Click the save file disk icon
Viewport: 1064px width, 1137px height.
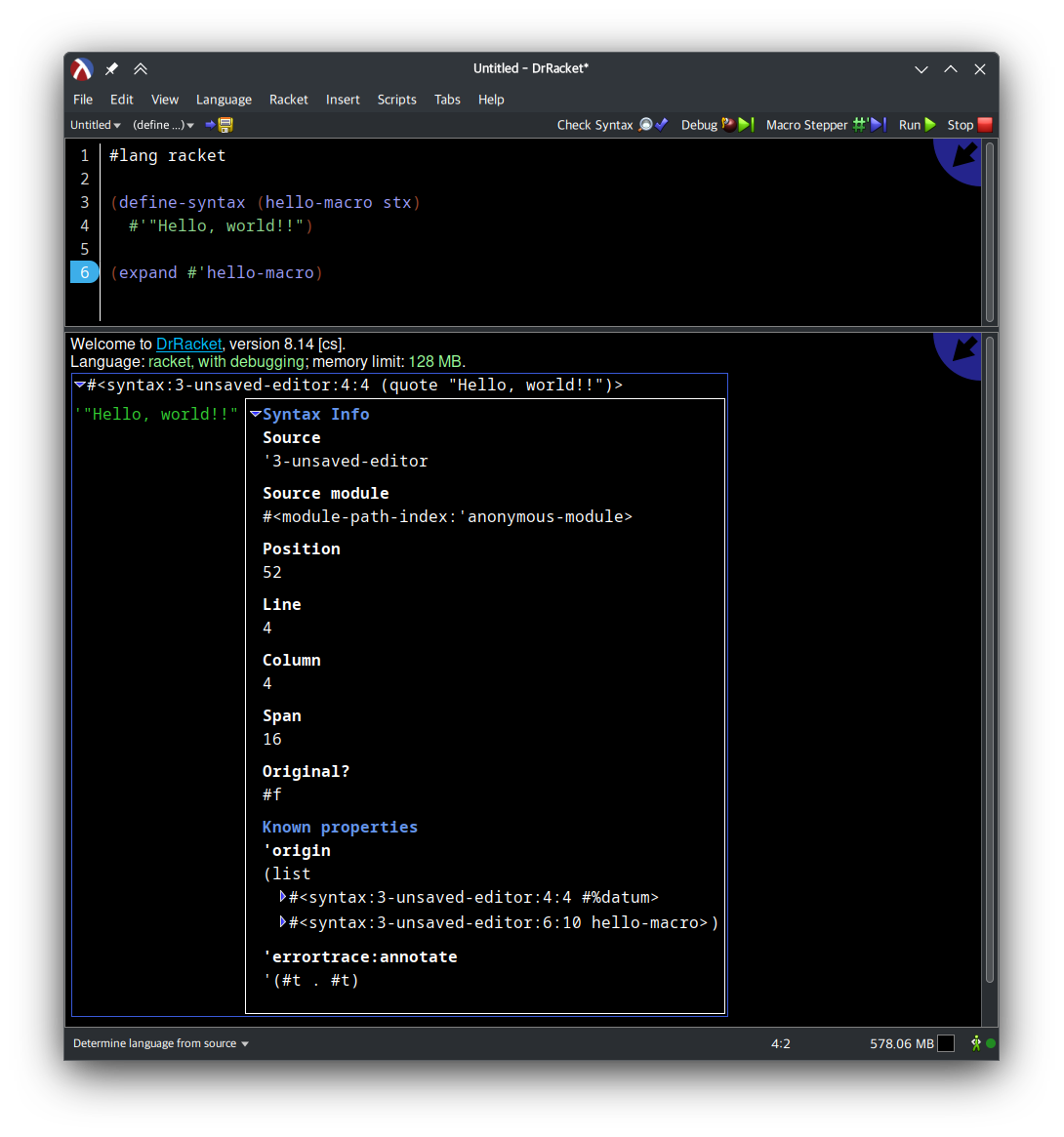click(225, 125)
